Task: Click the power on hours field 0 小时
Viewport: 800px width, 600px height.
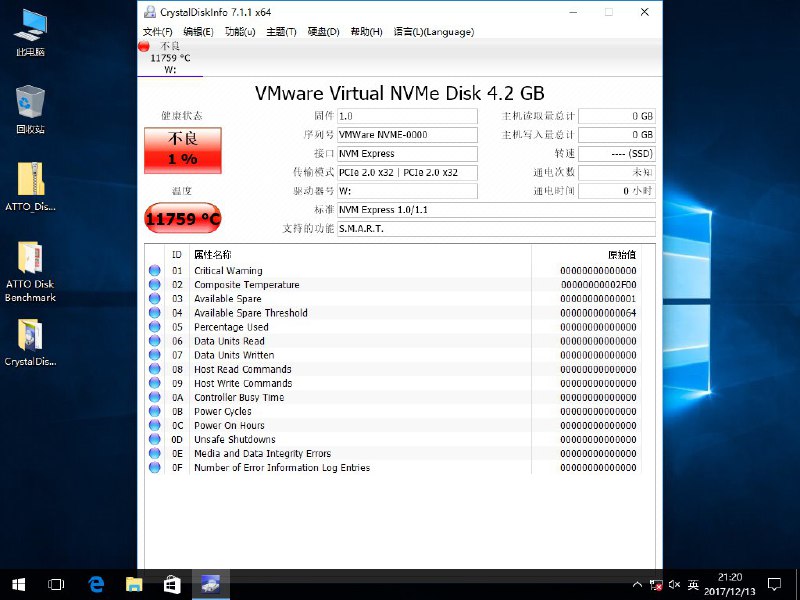Action: 616,191
